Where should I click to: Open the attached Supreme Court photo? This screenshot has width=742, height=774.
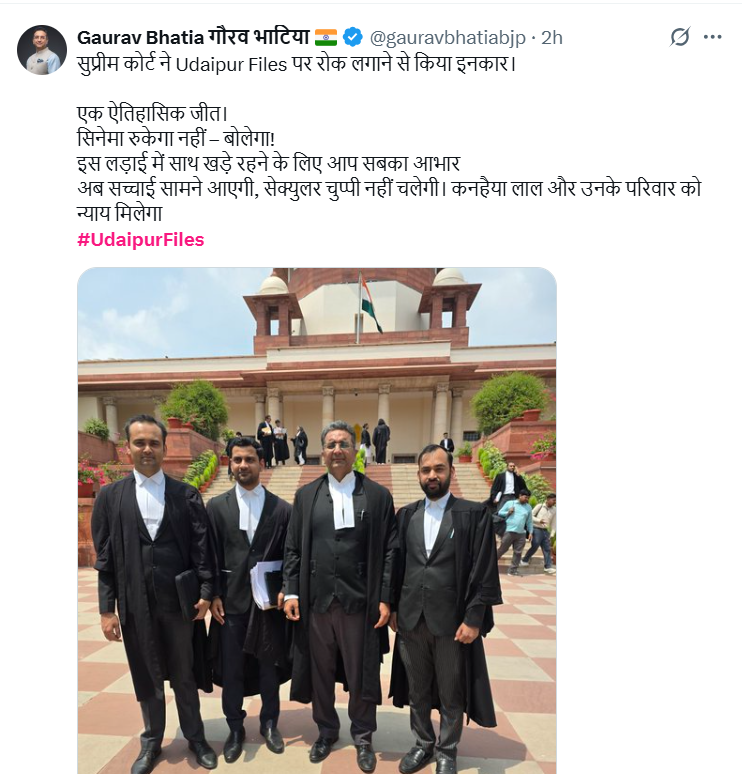pos(317,521)
